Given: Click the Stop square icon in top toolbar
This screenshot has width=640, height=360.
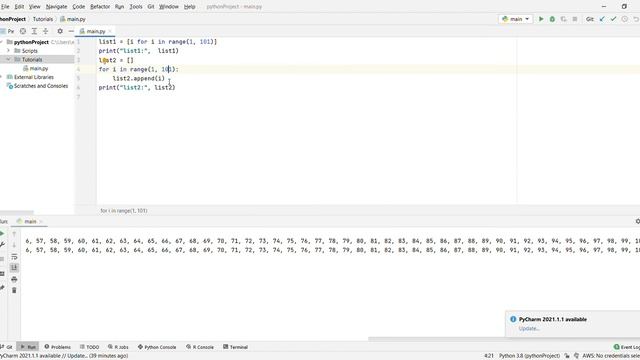Looking at the screenshot, I should 575,19.
